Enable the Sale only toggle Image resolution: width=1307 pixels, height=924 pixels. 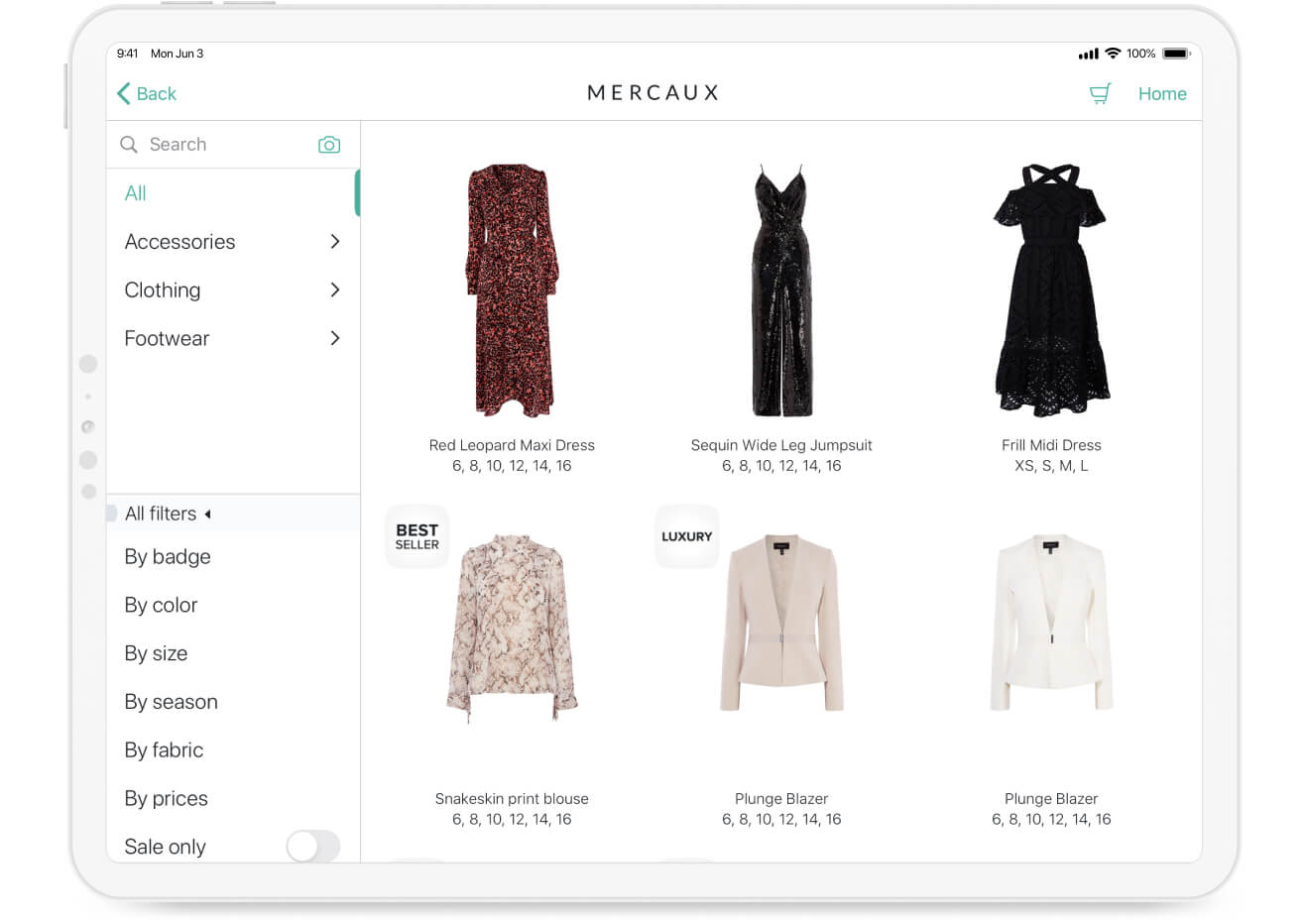click(312, 846)
